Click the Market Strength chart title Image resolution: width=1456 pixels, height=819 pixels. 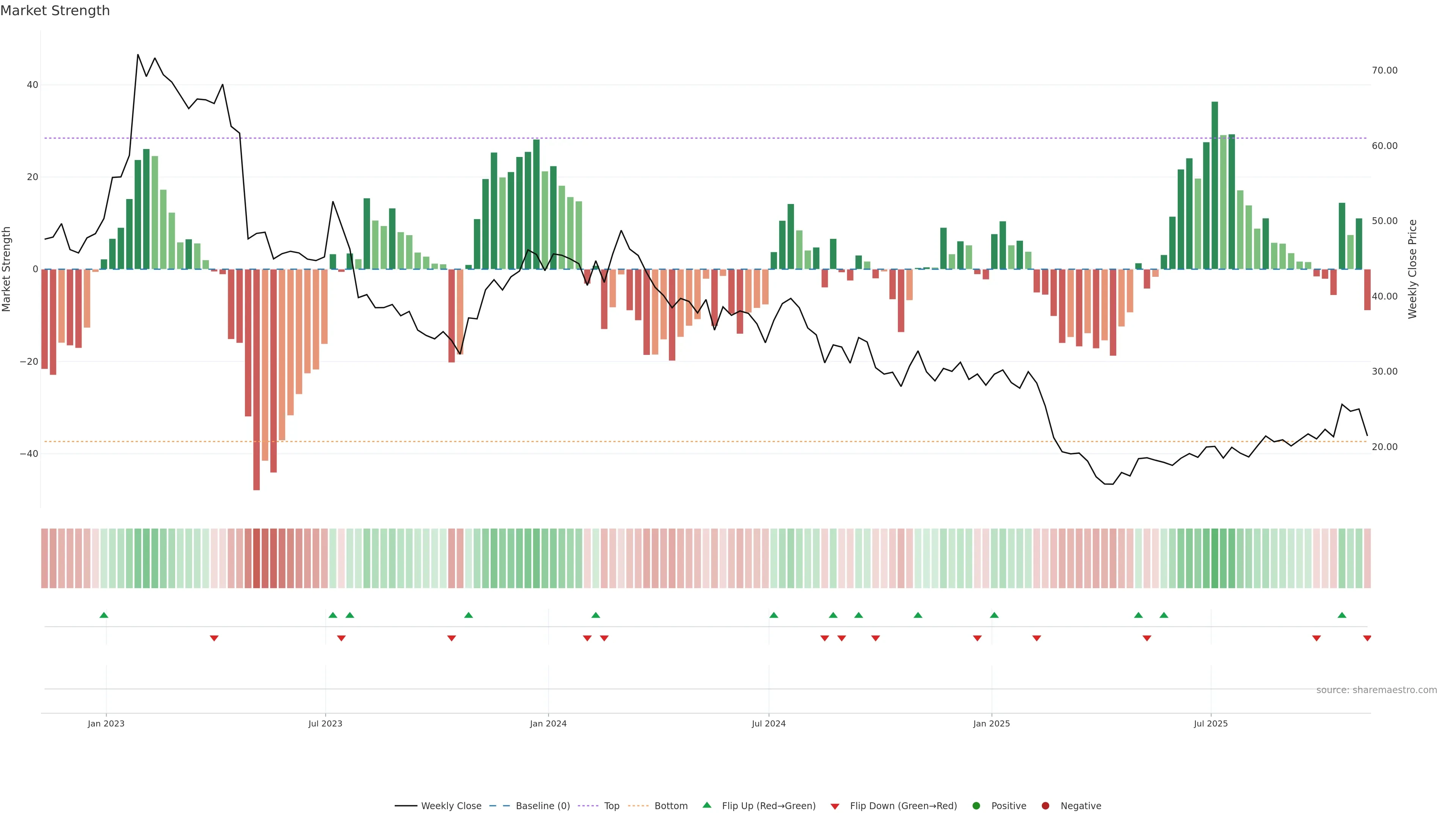pos(55,11)
